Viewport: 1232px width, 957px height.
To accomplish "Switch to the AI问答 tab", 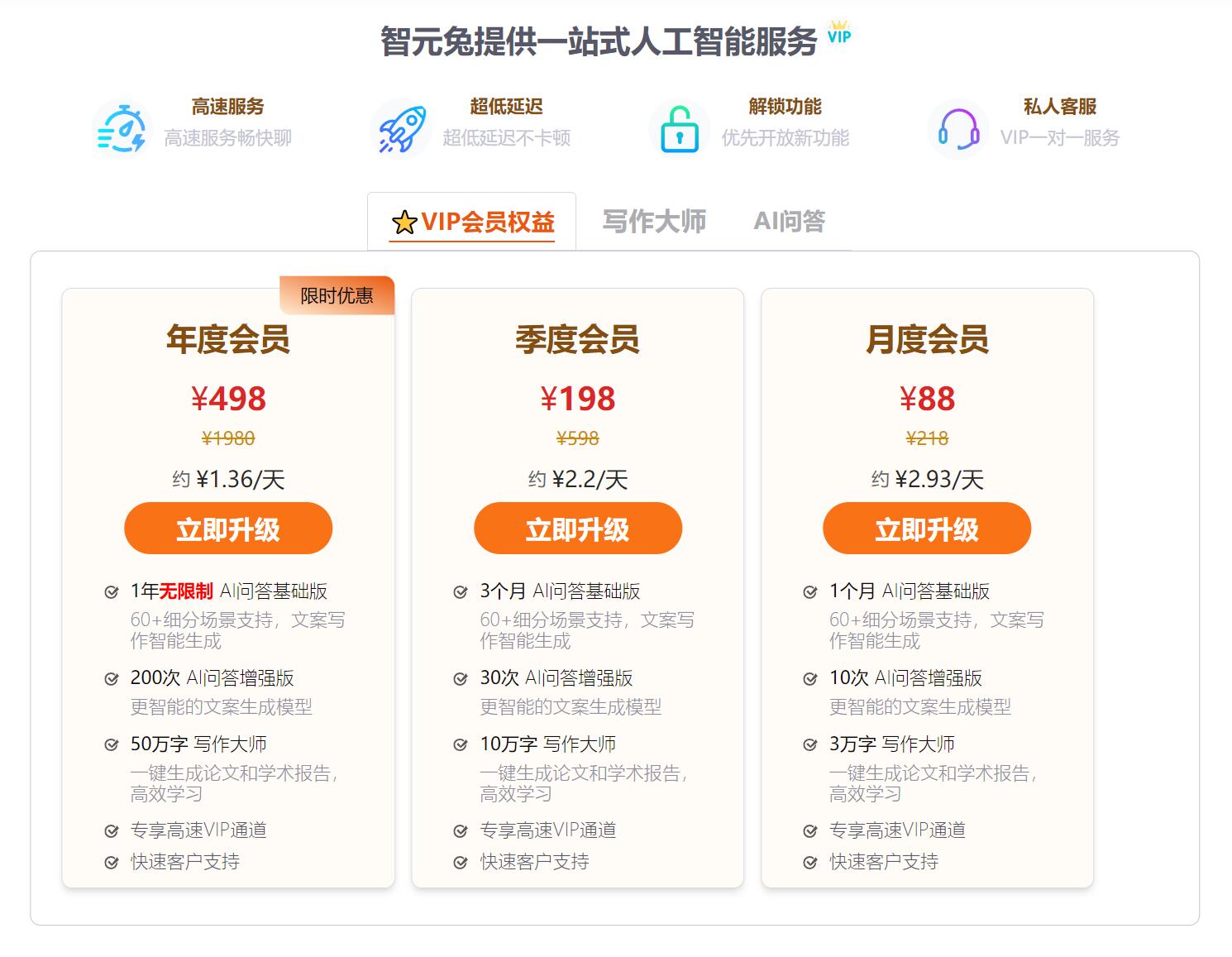I will click(790, 221).
